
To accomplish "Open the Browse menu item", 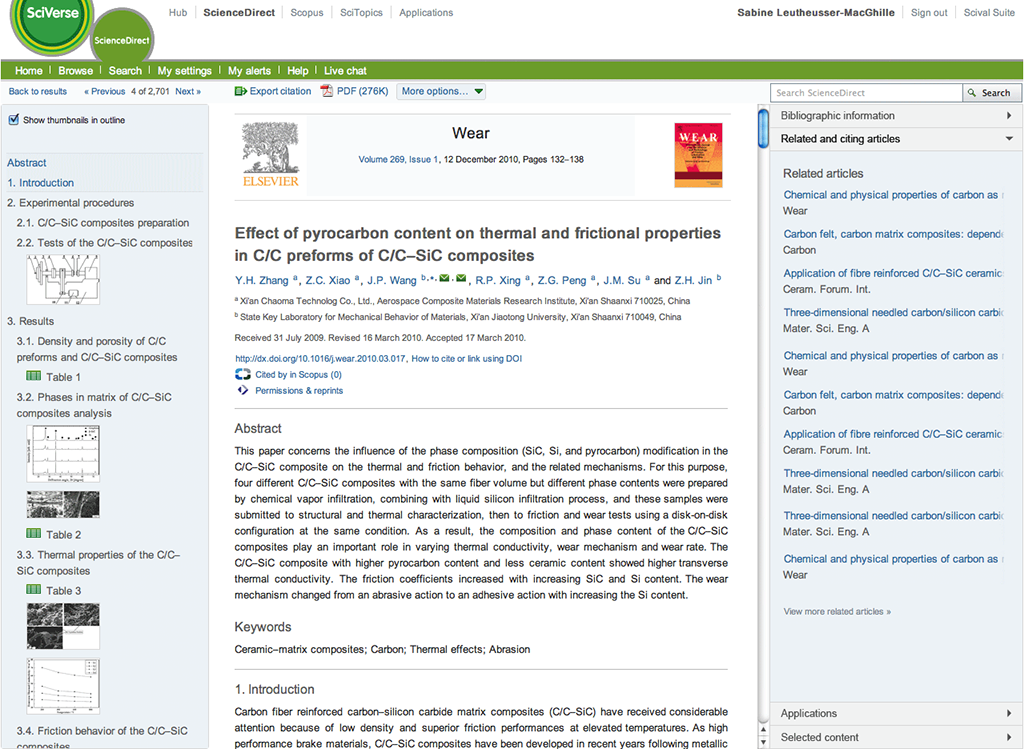I will 76,71.
